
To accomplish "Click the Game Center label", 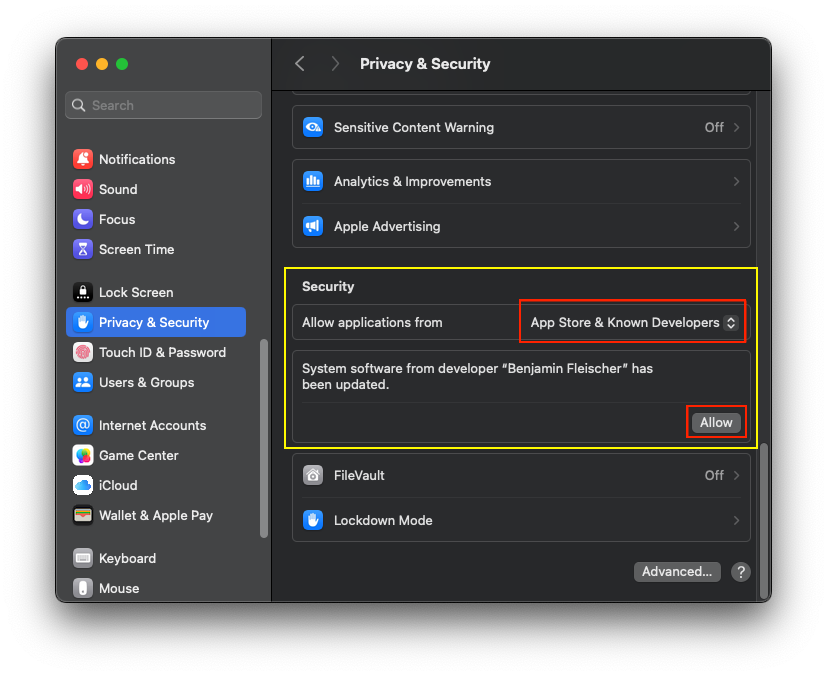I will (139, 455).
